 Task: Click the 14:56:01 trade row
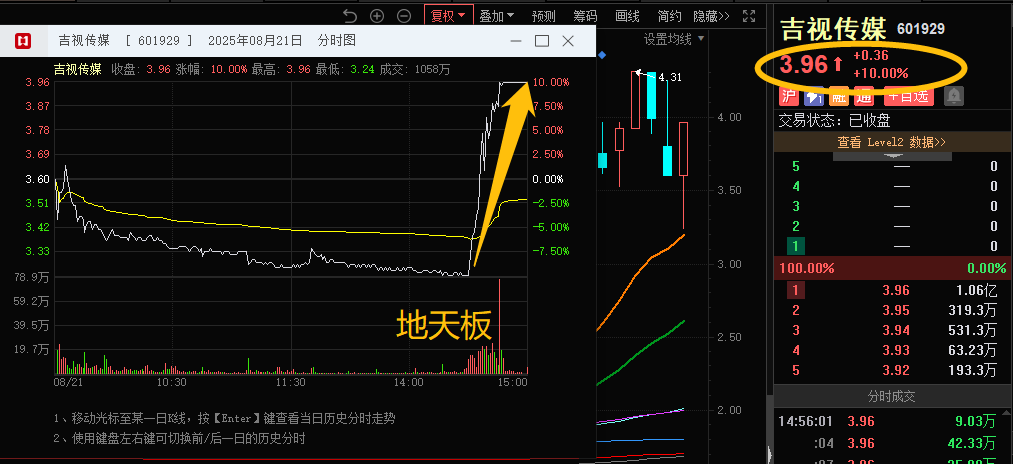click(x=892, y=421)
